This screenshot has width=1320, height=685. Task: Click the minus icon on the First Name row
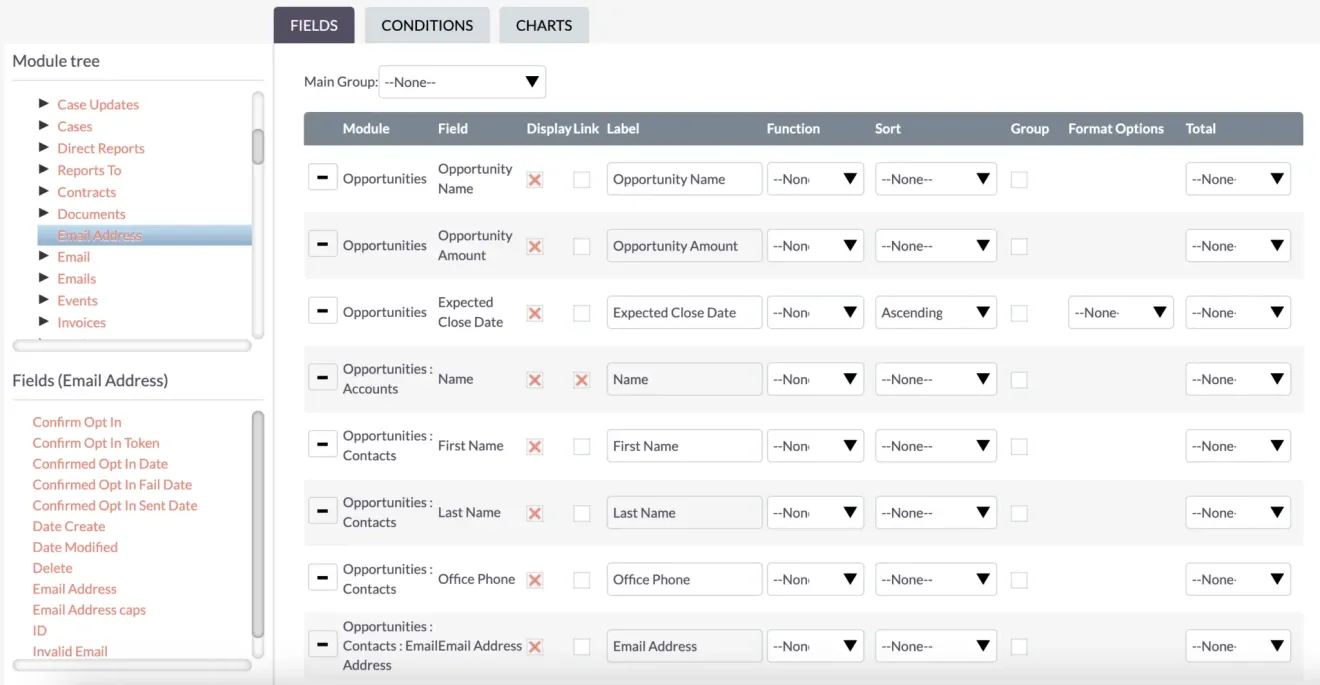pos(322,443)
